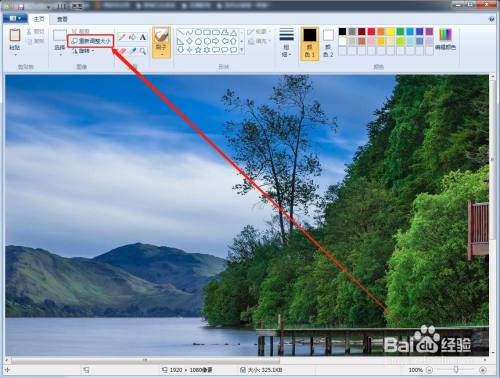Click Resize (重新调整大小) button
Viewport: 500px width, 378px height.
pyautogui.click(x=91, y=41)
